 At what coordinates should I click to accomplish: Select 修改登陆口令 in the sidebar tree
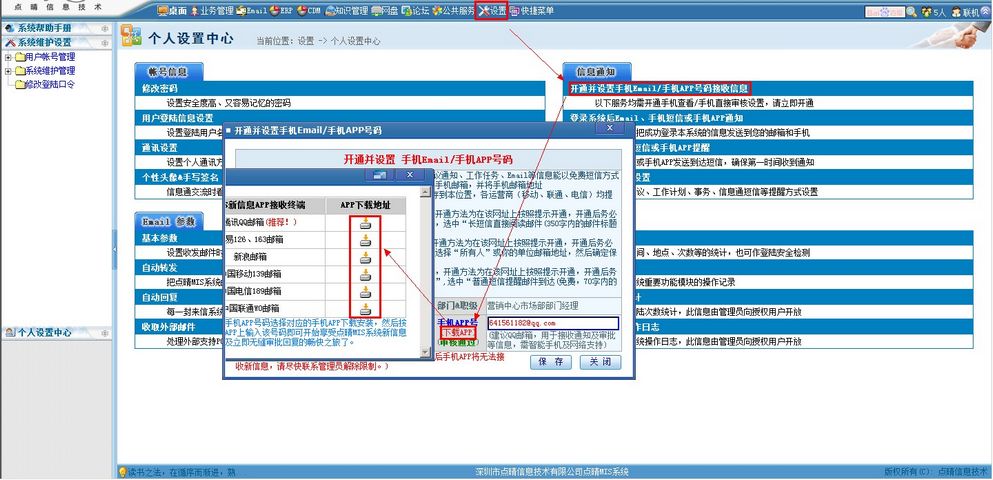pyautogui.click(x=49, y=85)
